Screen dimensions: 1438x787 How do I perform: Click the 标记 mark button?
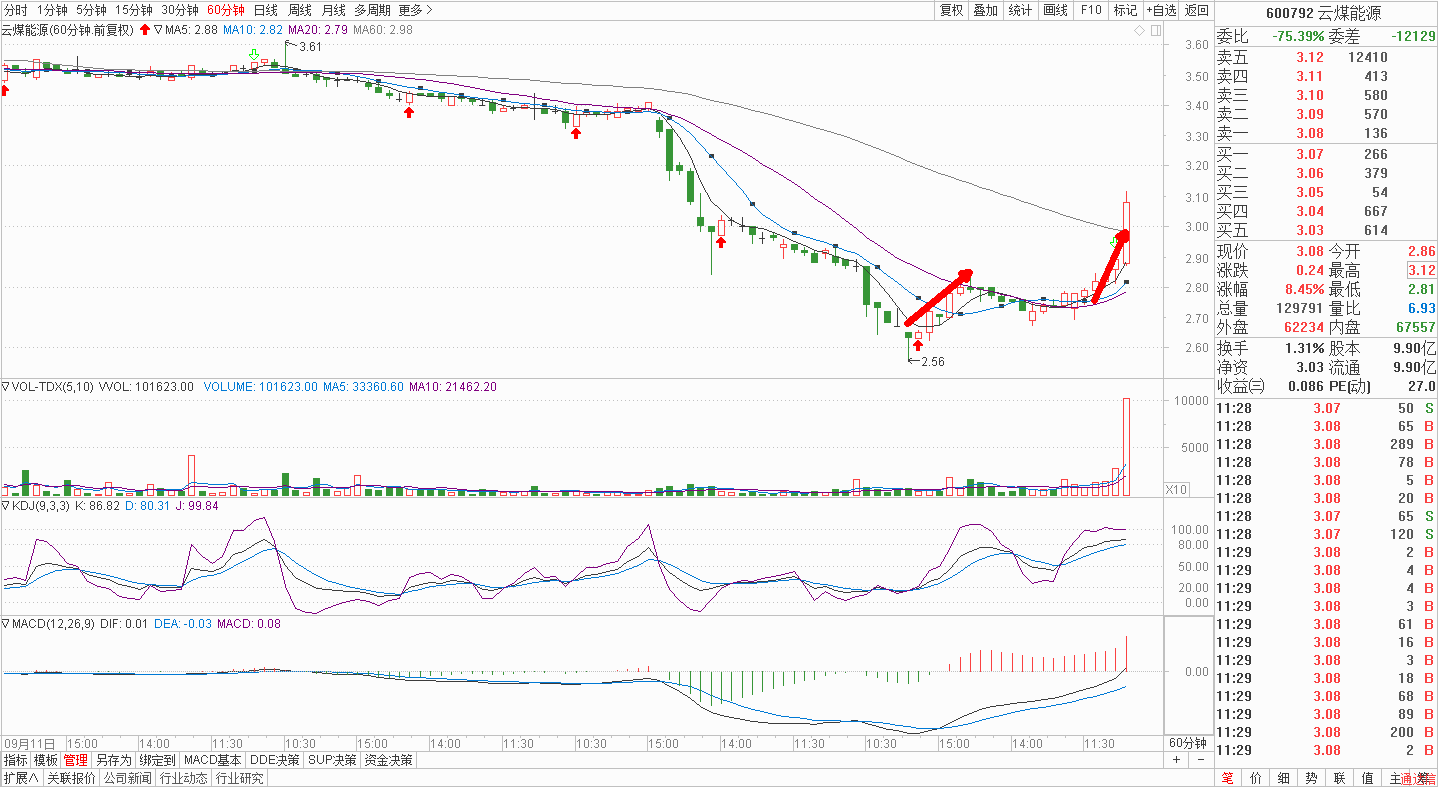pos(1126,10)
